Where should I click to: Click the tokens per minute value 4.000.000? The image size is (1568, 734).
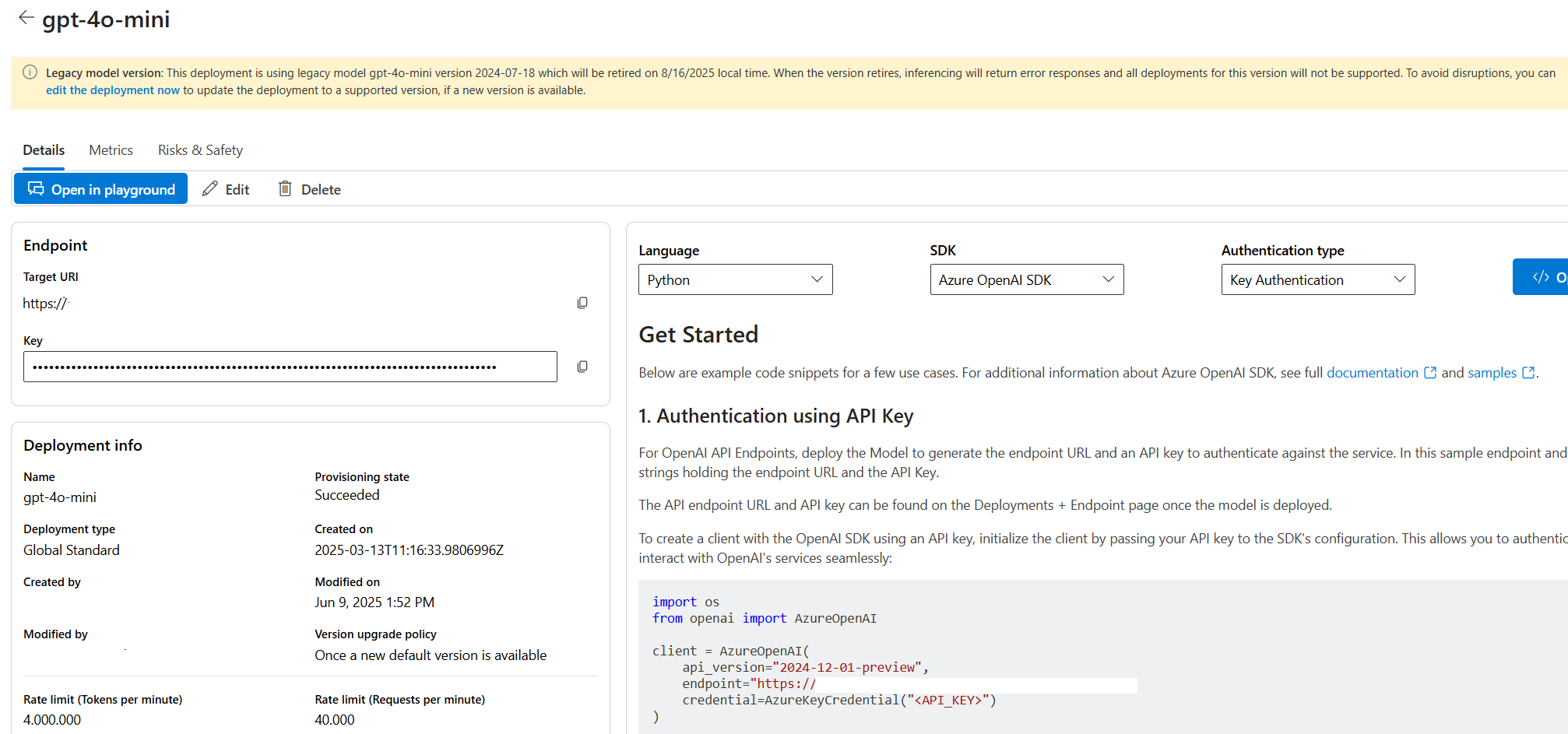[x=52, y=720]
